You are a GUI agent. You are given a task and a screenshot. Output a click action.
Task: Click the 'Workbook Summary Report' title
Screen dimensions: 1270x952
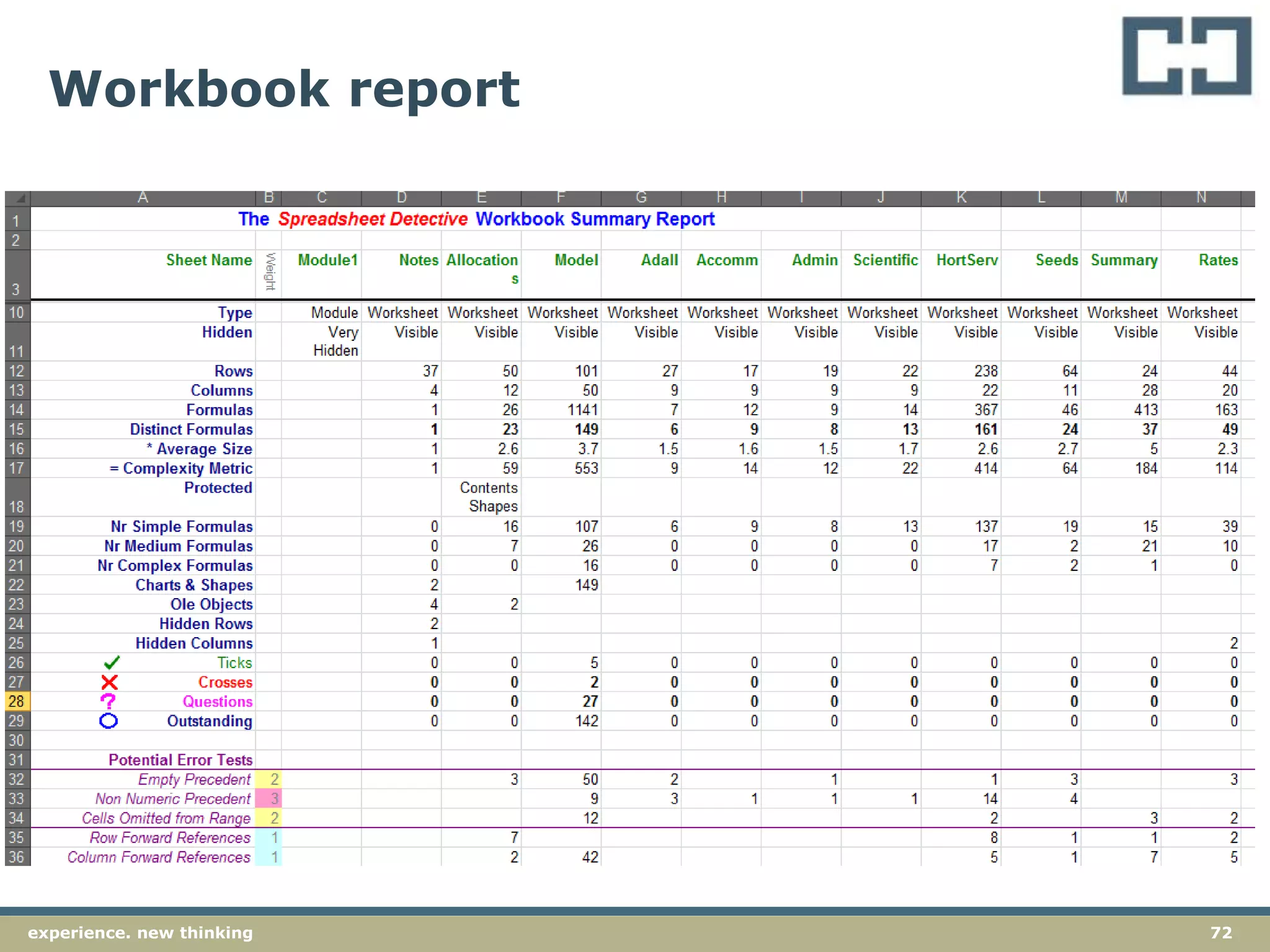pos(595,219)
